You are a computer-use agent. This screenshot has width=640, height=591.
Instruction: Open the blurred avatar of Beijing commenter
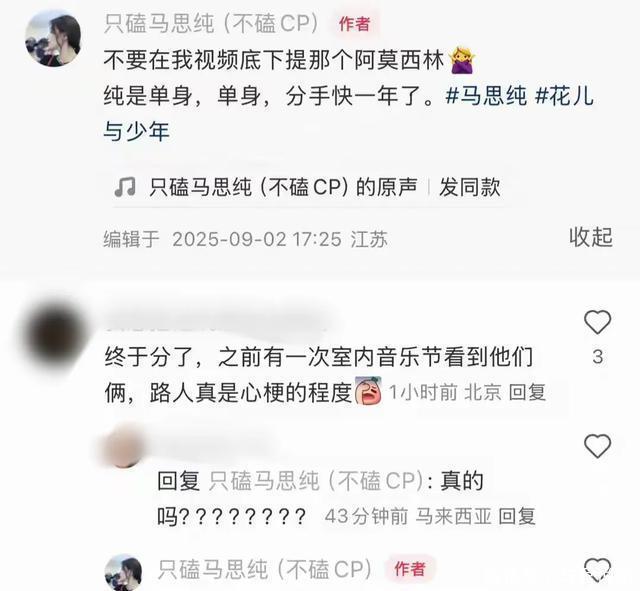tap(52, 335)
